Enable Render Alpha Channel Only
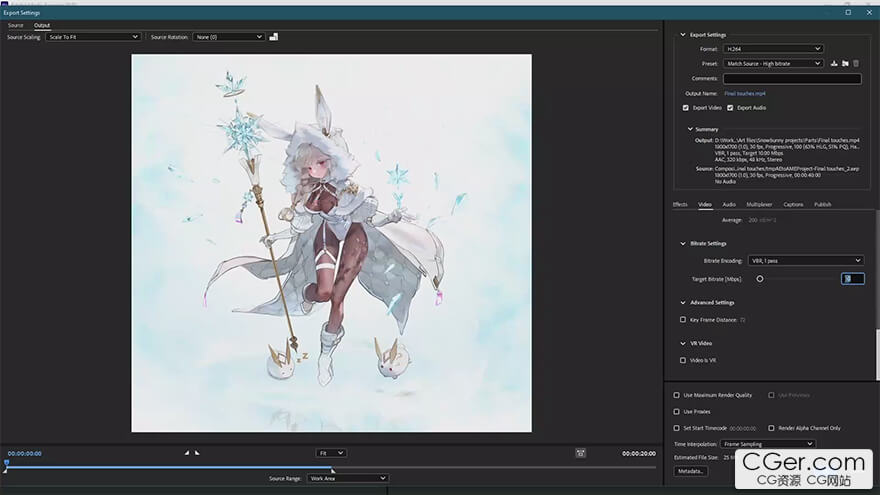The image size is (880, 495). 771,428
